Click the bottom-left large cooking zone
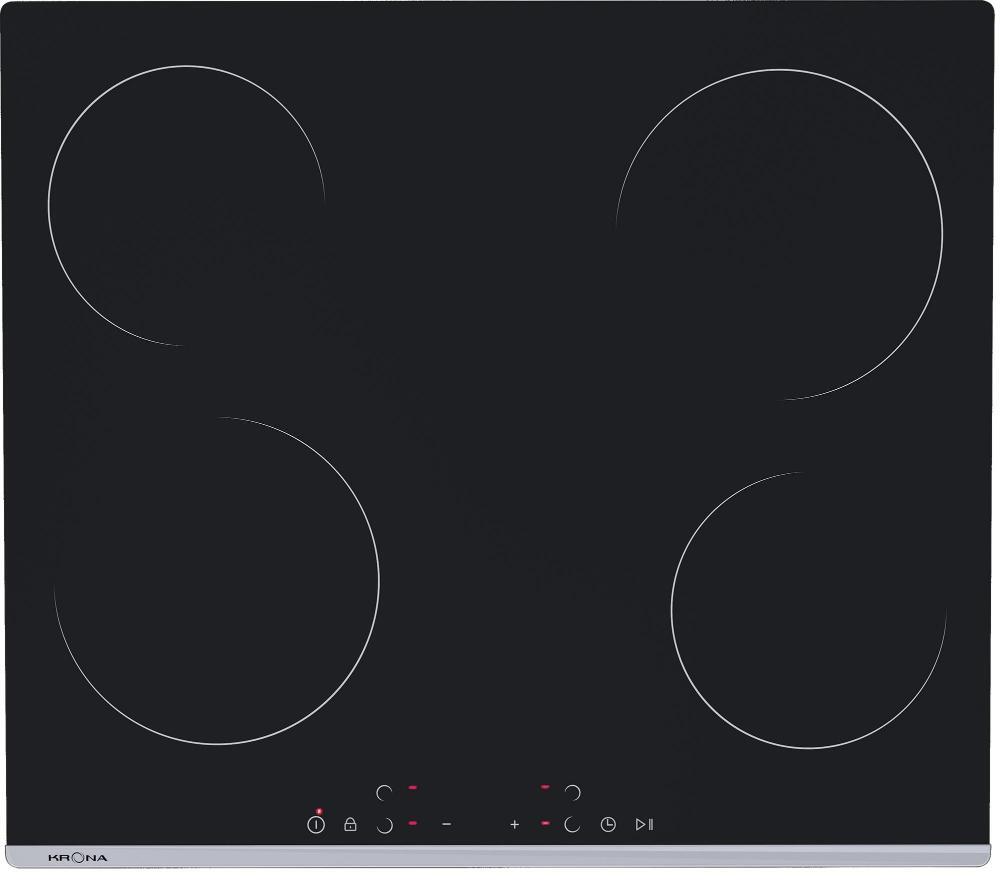 [x=217, y=580]
